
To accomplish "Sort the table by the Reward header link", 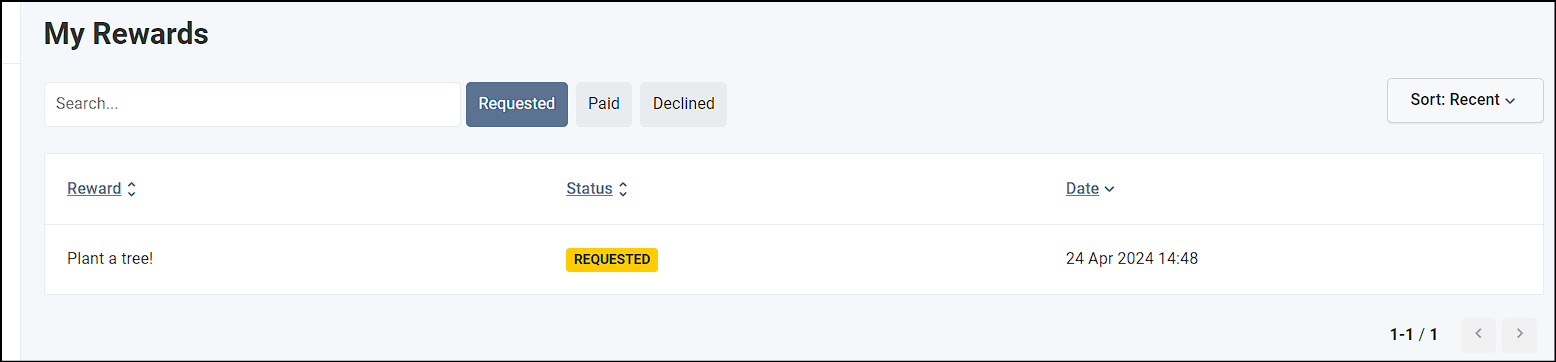I will click(94, 189).
